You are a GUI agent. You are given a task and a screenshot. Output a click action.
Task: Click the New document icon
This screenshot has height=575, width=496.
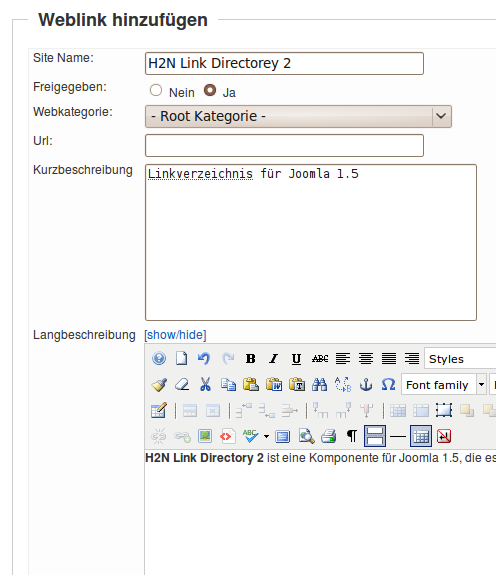point(181,358)
